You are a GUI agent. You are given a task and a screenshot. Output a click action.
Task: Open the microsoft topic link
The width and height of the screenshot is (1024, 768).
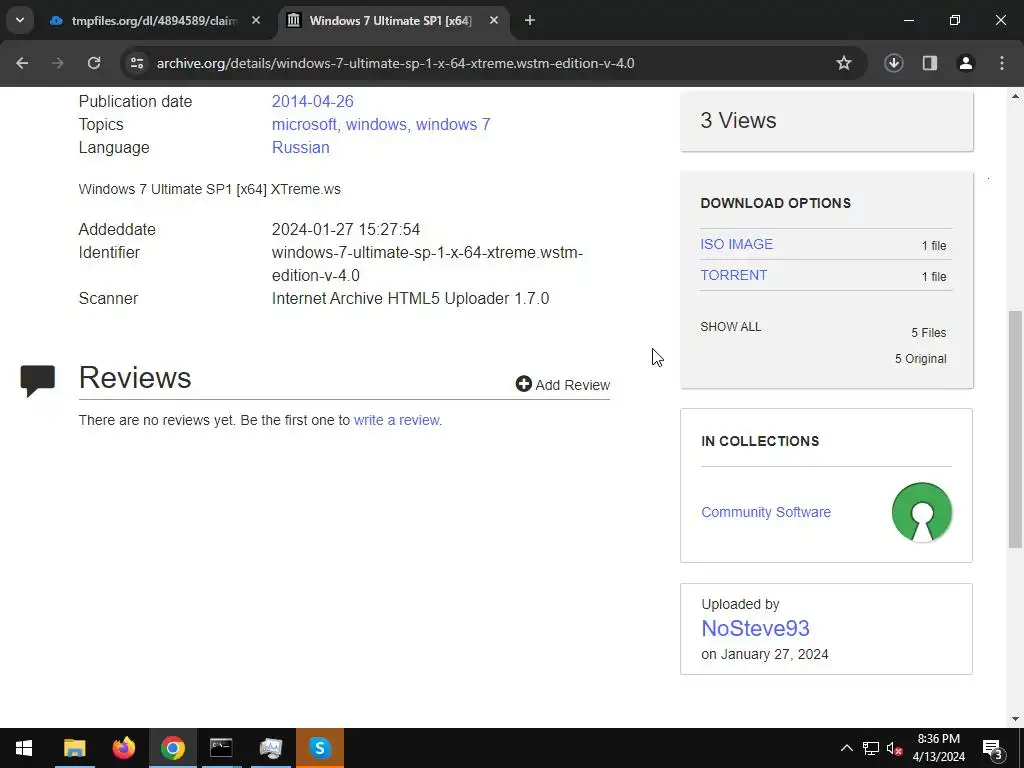(304, 124)
